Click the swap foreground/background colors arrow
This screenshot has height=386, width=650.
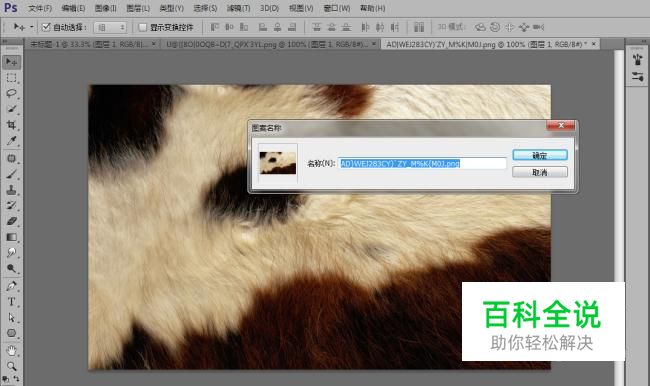click(x=16, y=379)
